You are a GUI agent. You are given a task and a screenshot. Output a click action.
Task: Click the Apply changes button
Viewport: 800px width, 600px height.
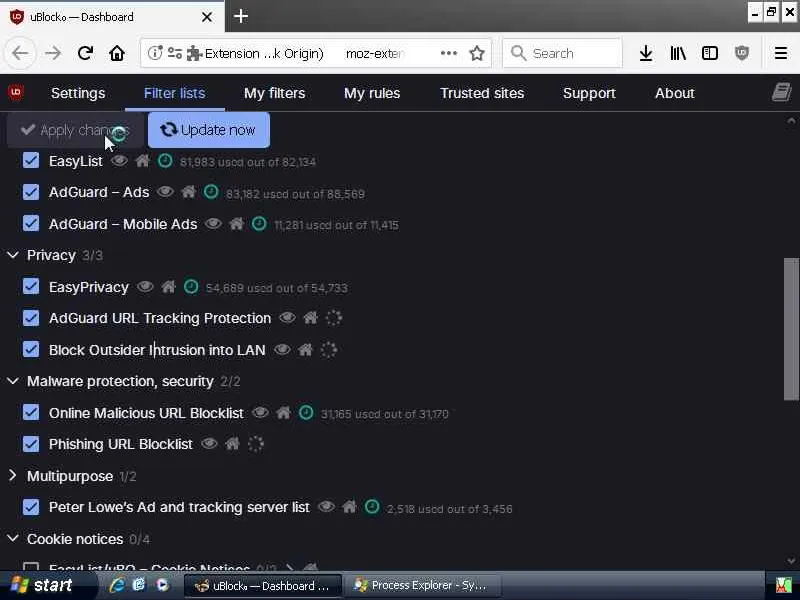point(75,130)
